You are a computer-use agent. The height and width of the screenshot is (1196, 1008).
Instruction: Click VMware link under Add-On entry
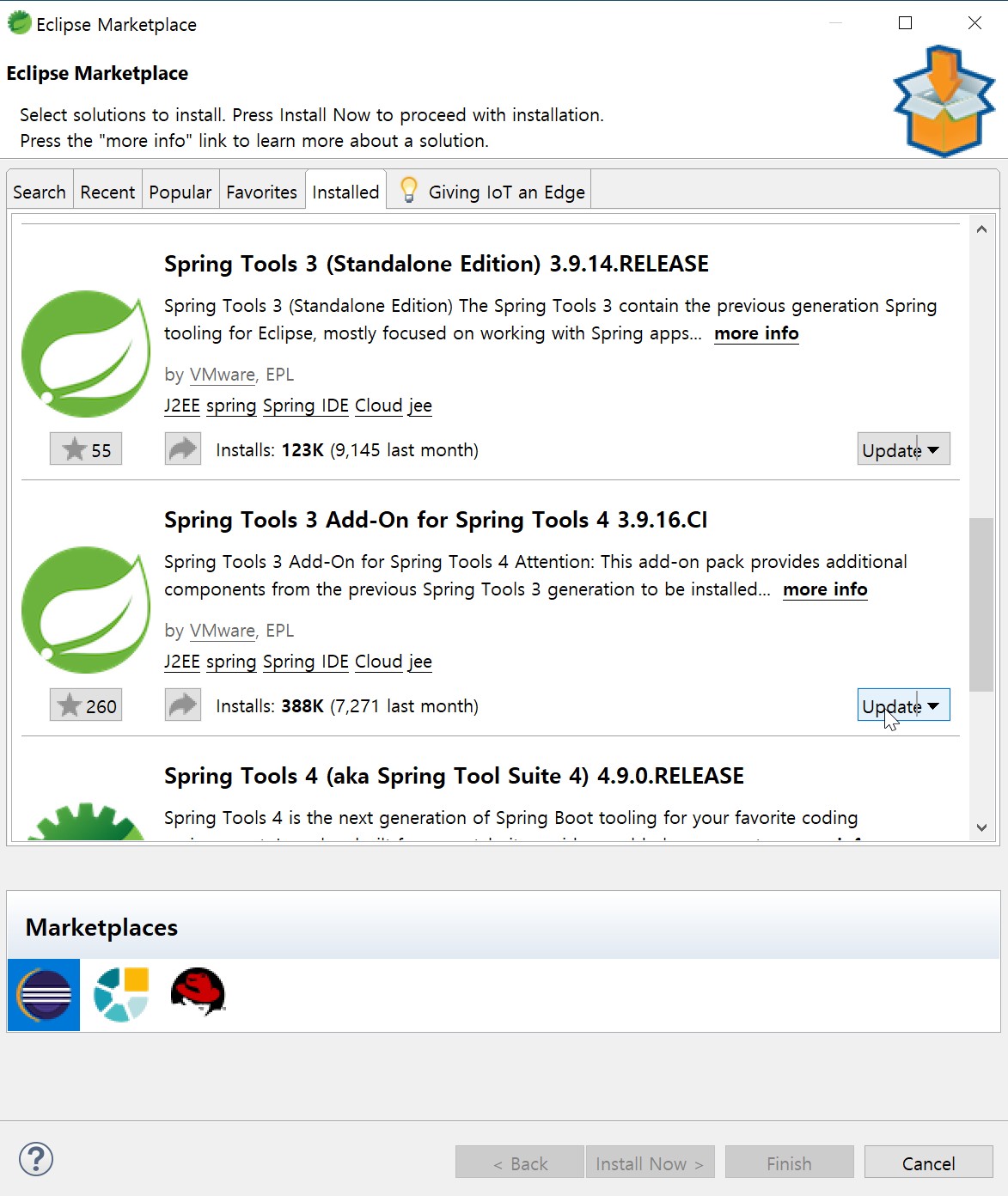coord(223,631)
